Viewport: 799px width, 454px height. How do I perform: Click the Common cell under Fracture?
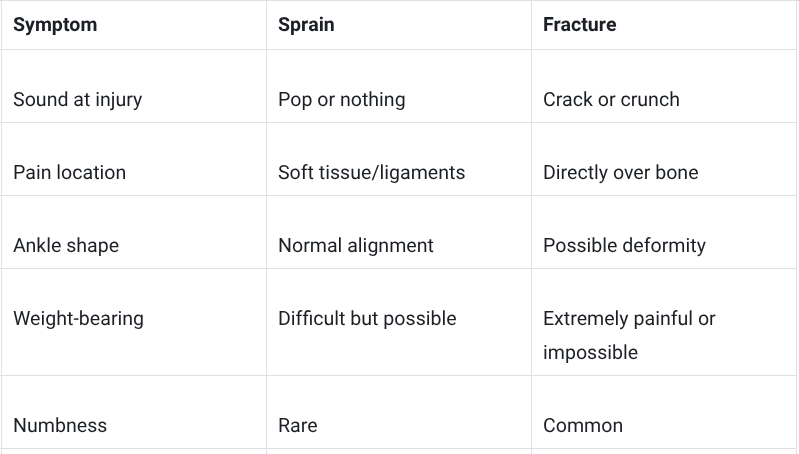pos(583,425)
